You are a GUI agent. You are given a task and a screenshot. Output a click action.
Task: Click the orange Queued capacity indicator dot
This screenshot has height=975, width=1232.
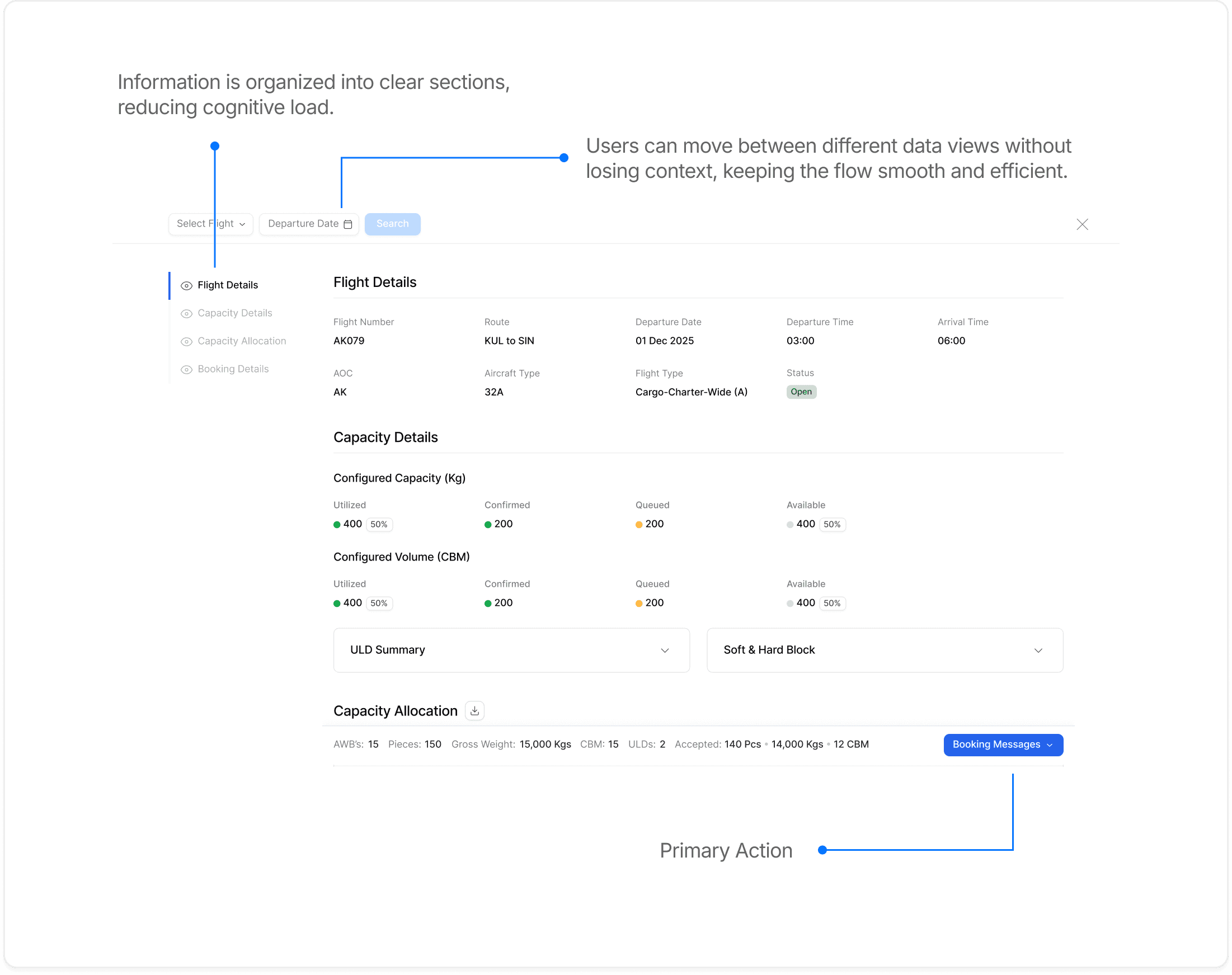coord(639,525)
